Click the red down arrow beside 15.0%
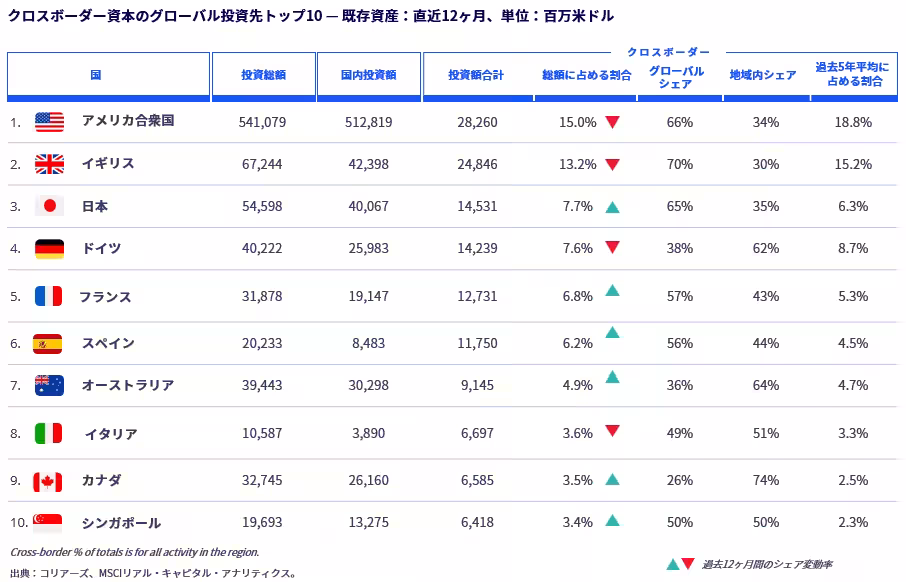 pos(612,122)
